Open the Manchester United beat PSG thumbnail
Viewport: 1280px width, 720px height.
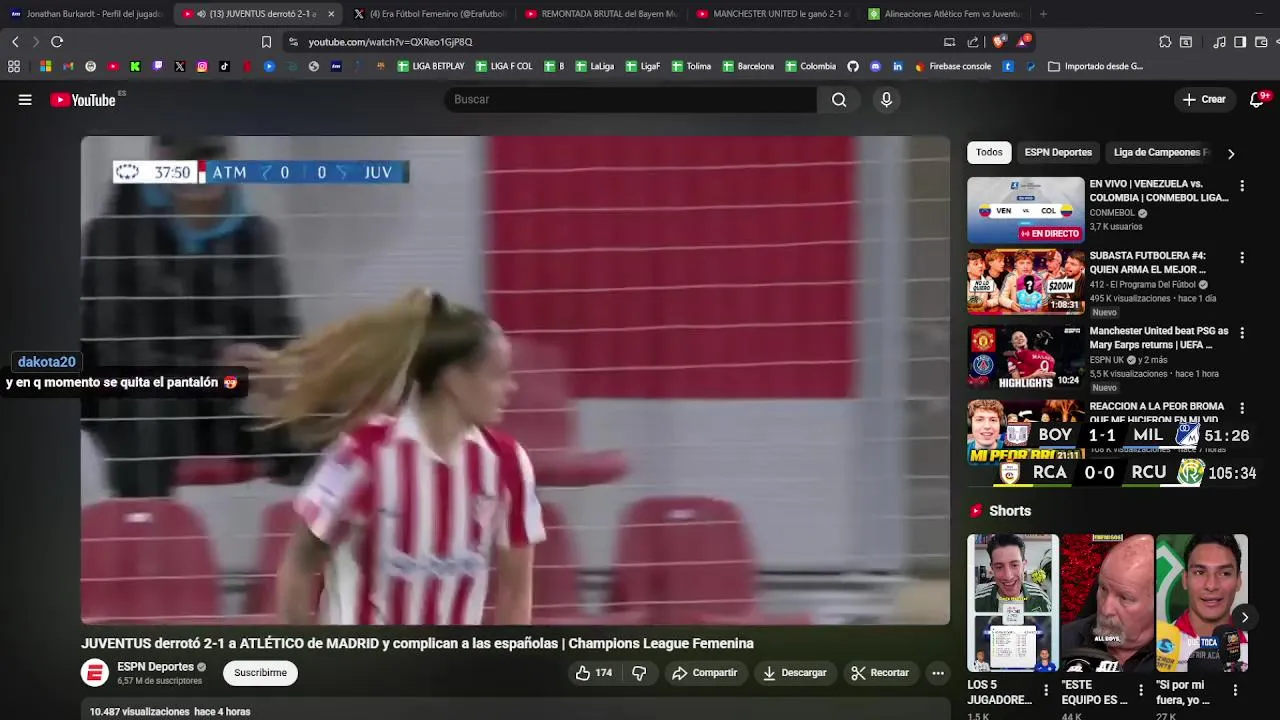tap(1025, 357)
